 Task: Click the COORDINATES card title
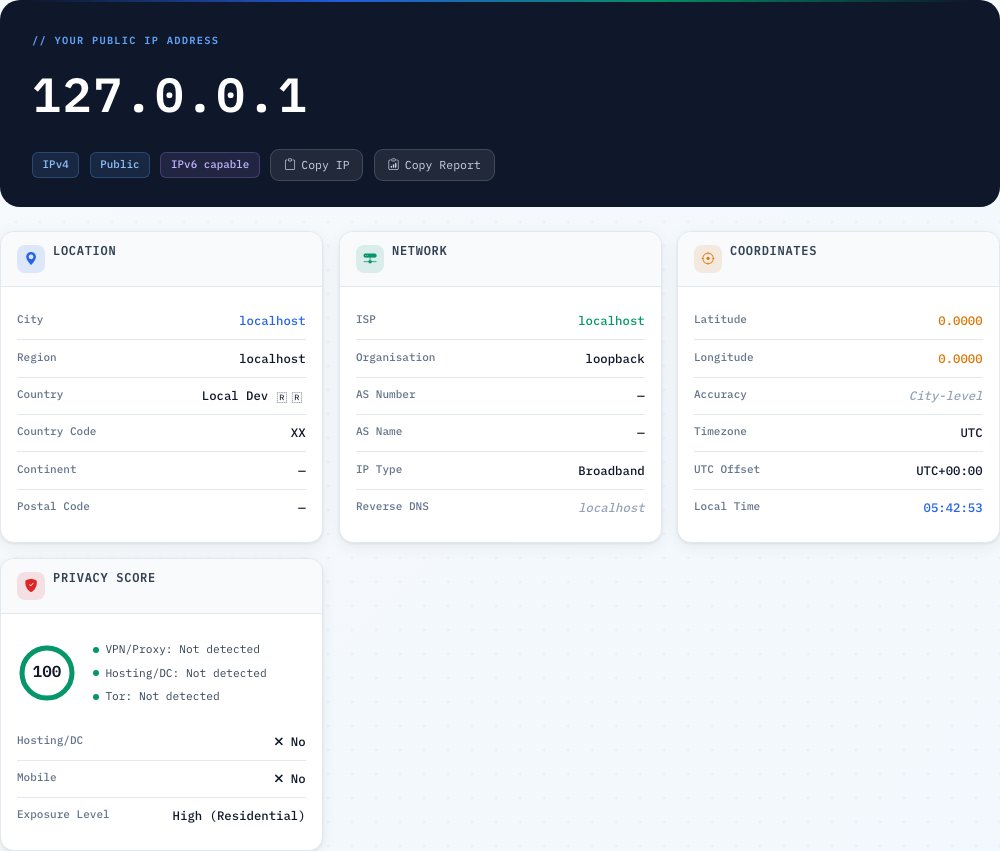point(773,251)
